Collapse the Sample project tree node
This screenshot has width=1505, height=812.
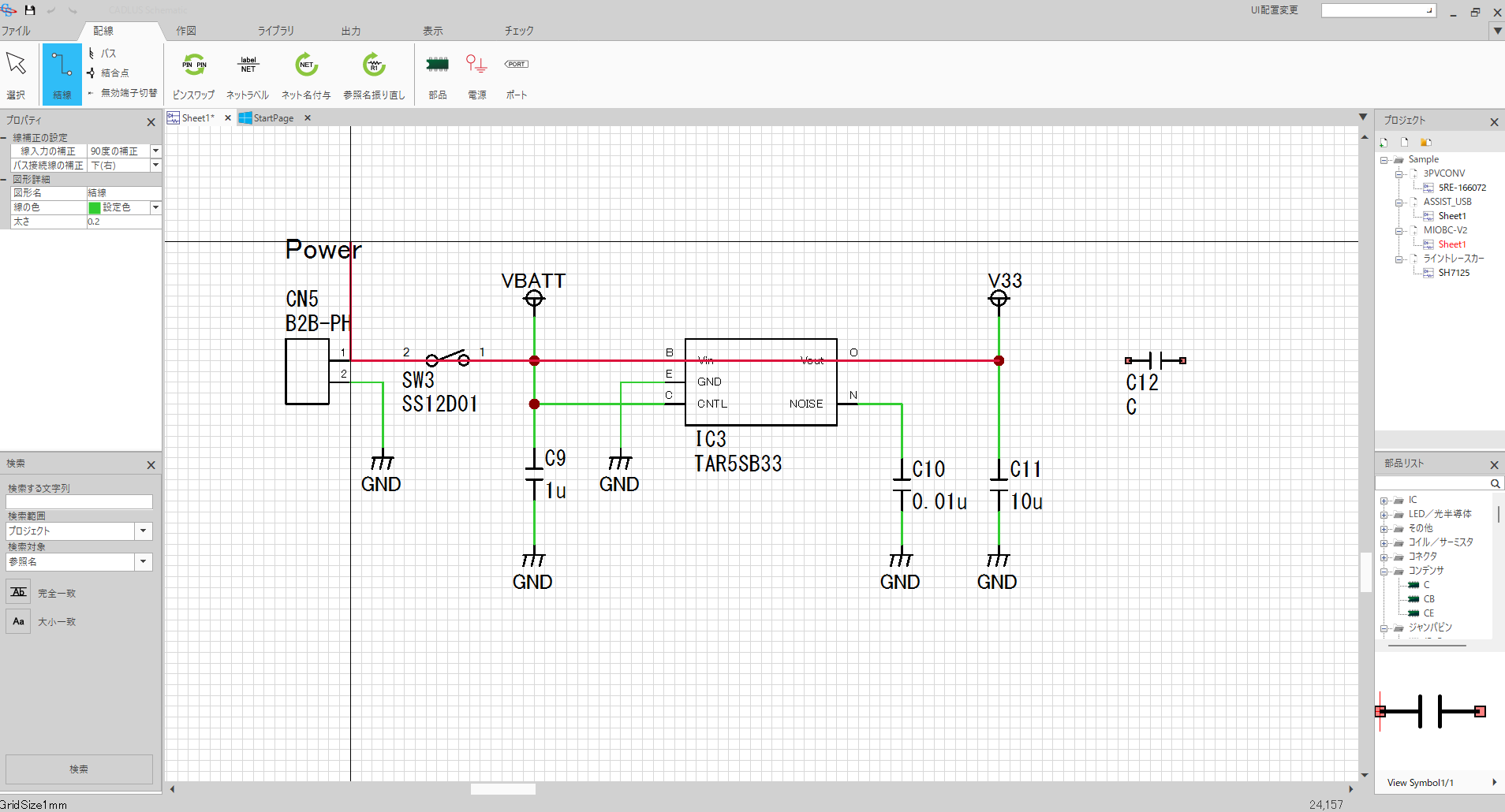[1384, 160]
